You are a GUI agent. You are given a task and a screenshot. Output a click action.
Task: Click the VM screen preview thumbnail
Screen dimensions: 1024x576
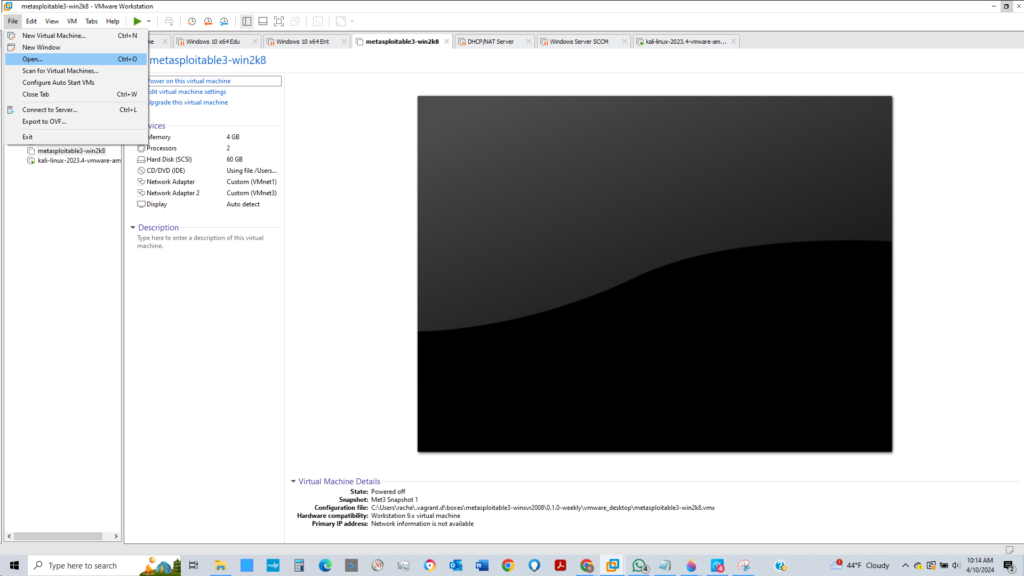click(x=654, y=274)
